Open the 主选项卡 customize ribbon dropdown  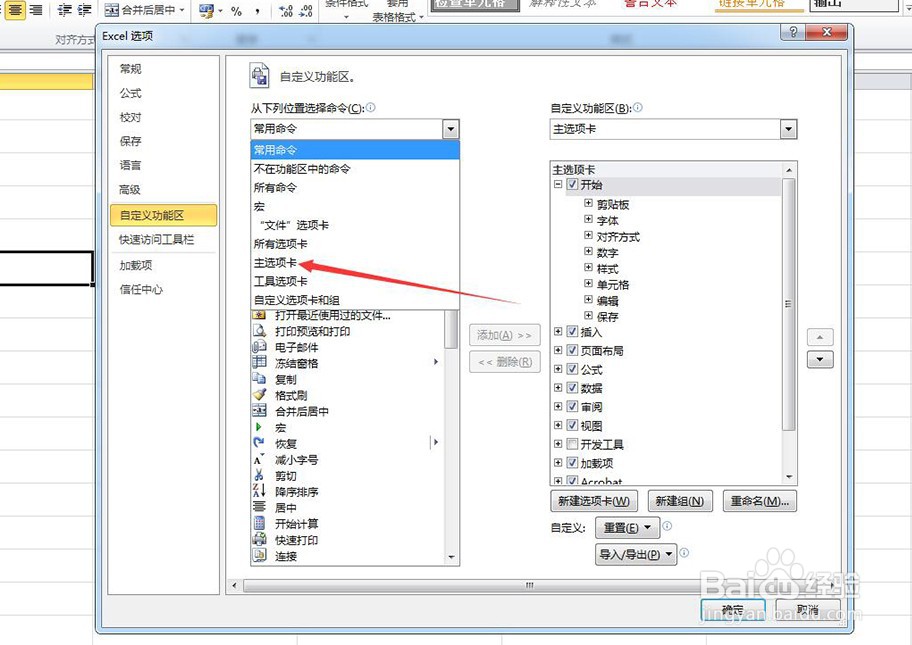788,129
